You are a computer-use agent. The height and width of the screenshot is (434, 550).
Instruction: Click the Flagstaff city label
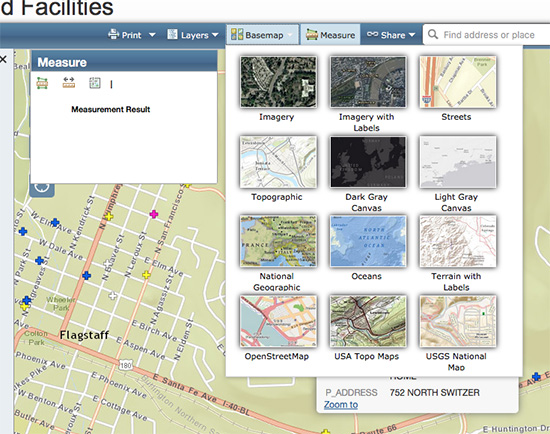click(x=84, y=335)
